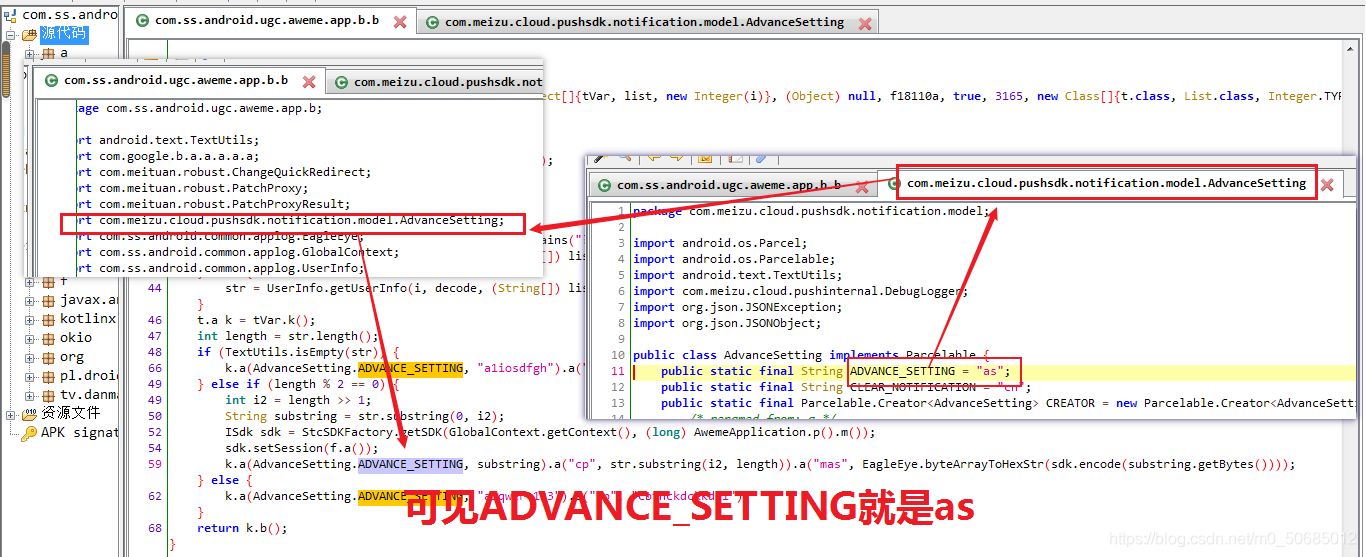1366x557 pixels.
Task: Click class icon on left overlay aweme.app.b.b tab
Action: click(x=52, y=81)
